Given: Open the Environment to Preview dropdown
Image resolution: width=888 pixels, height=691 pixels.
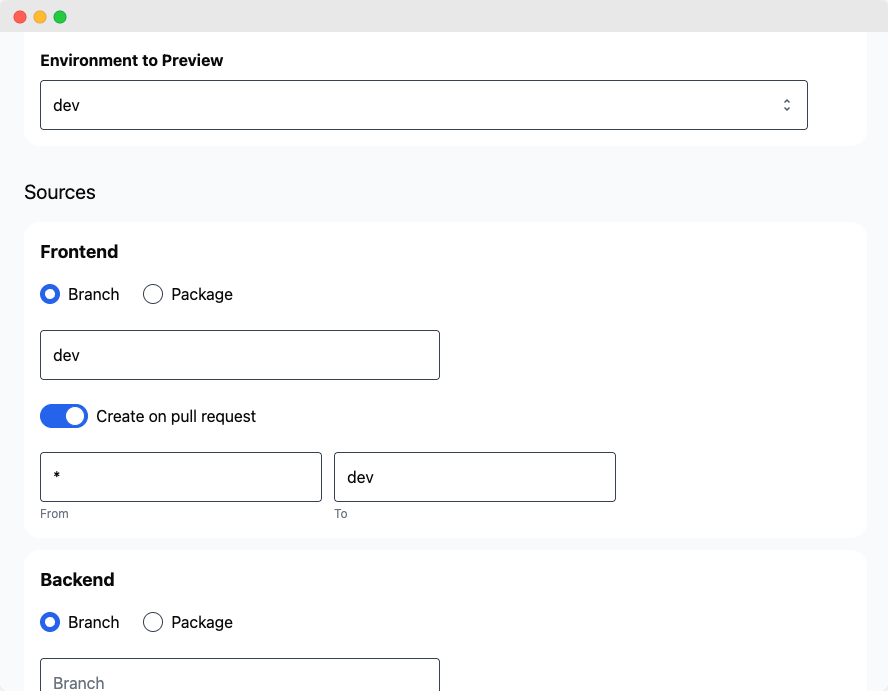Looking at the screenshot, I should (x=424, y=105).
